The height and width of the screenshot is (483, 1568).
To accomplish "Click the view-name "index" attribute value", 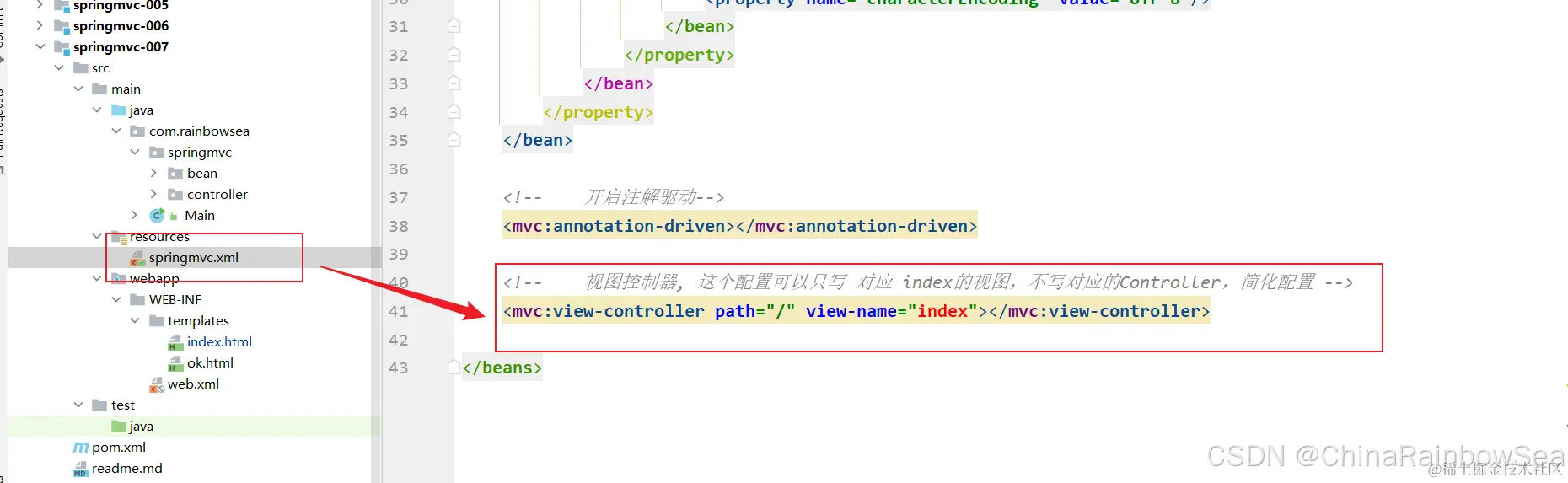I will (942, 311).
